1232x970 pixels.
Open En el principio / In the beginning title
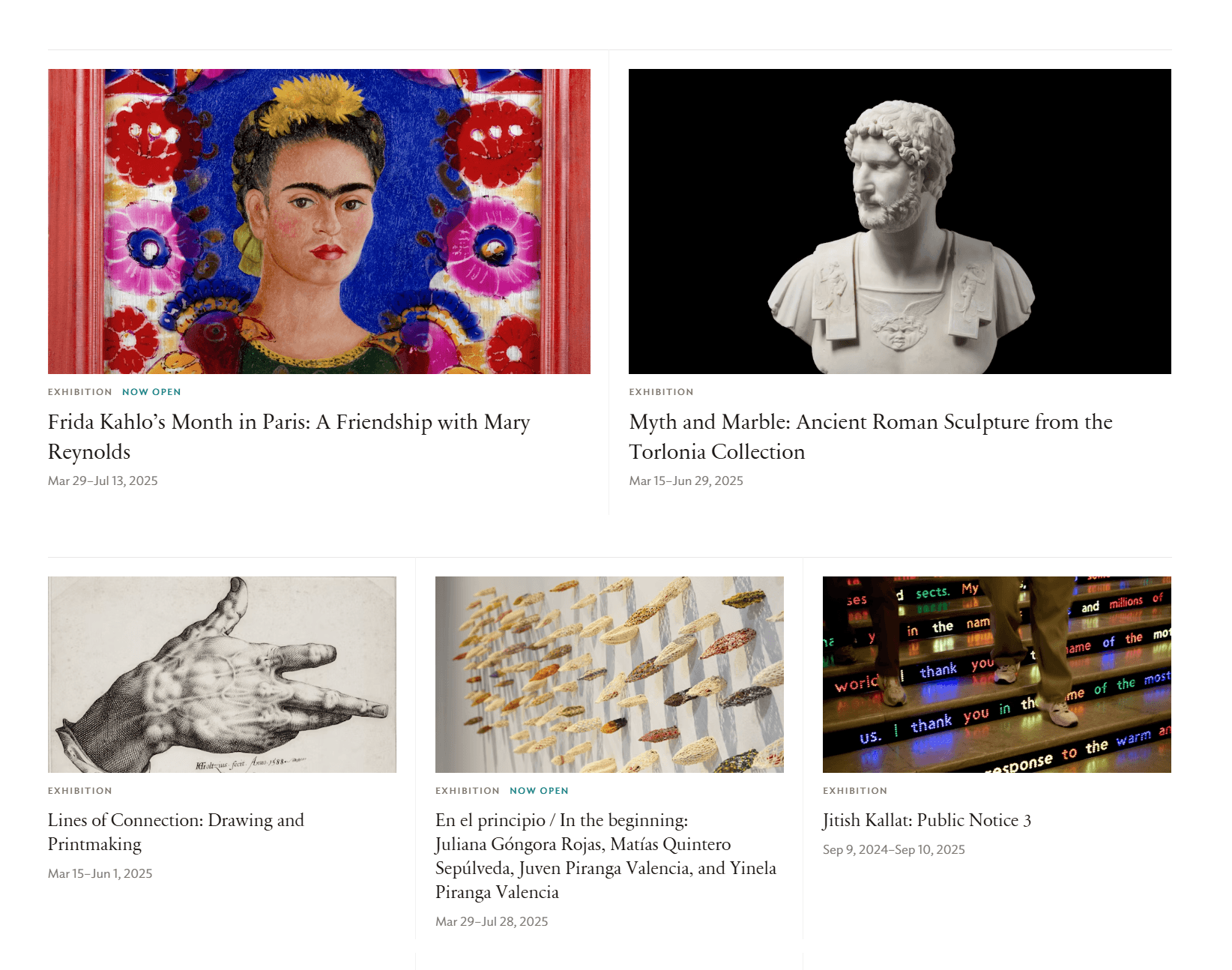606,856
